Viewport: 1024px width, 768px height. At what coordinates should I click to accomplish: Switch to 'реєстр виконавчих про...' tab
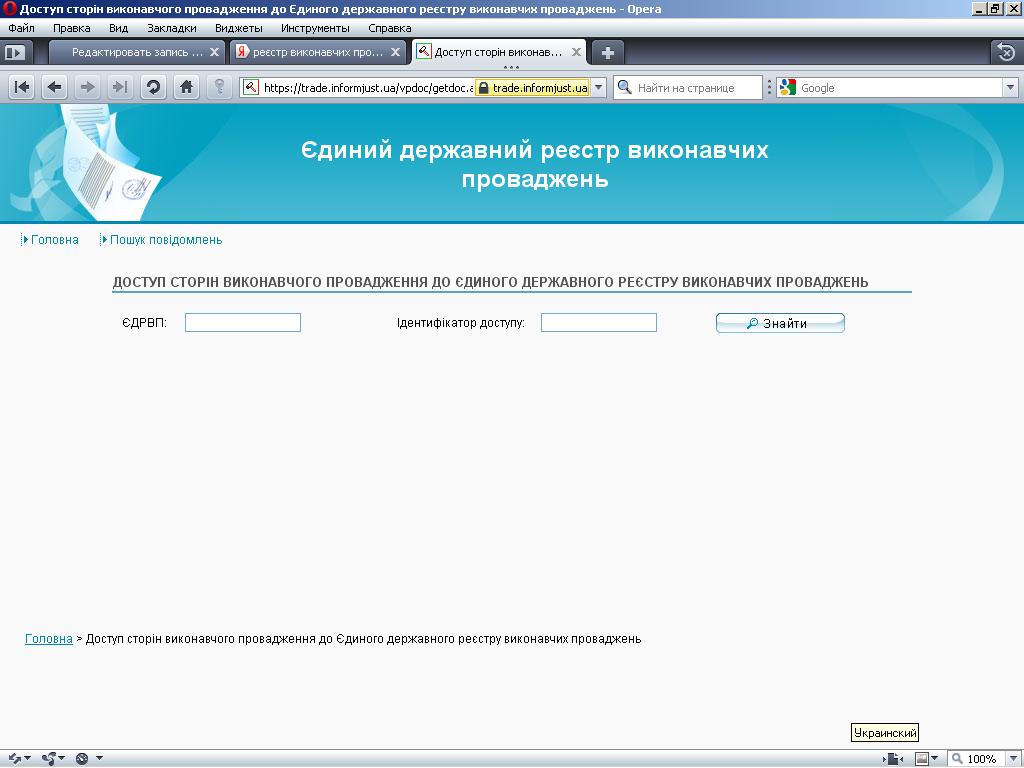point(316,52)
